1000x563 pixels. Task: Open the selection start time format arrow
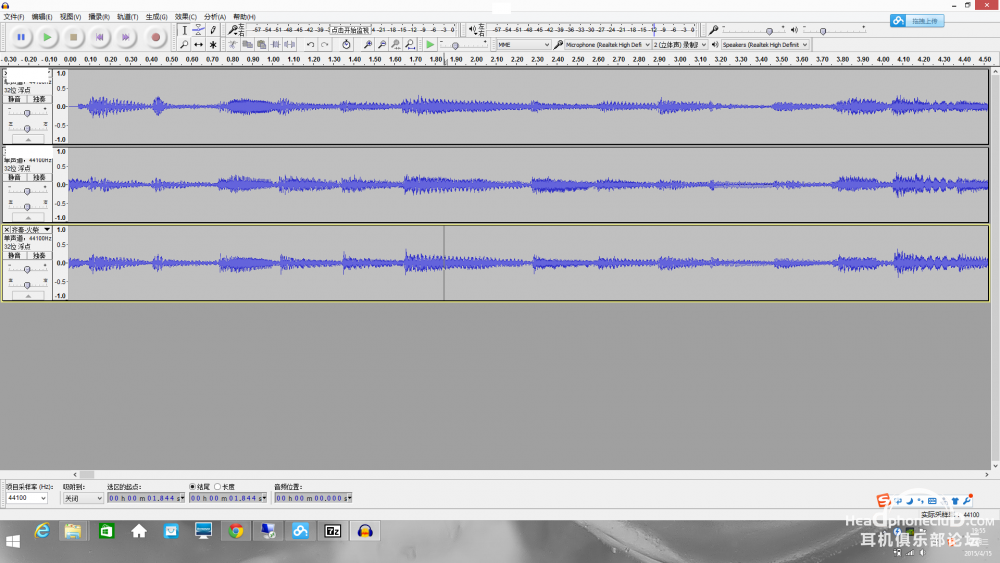coord(182,498)
